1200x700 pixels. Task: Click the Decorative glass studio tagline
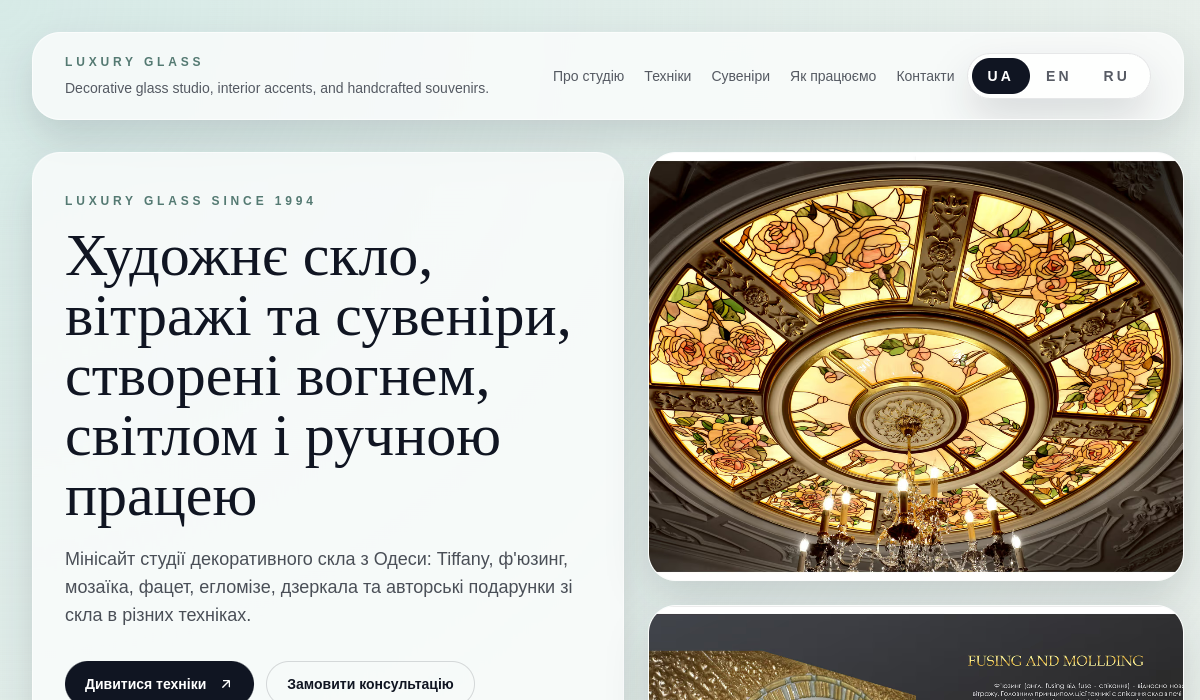tap(277, 88)
